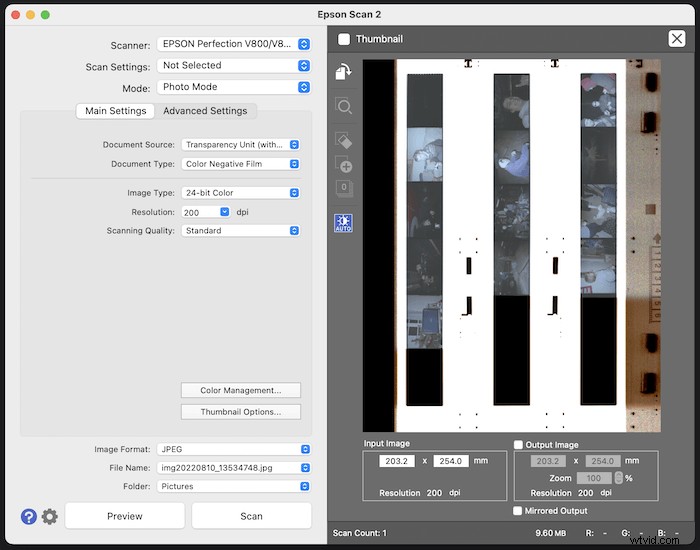Enable the Mirrored Output checkbox
700x550 pixels.
(518, 511)
